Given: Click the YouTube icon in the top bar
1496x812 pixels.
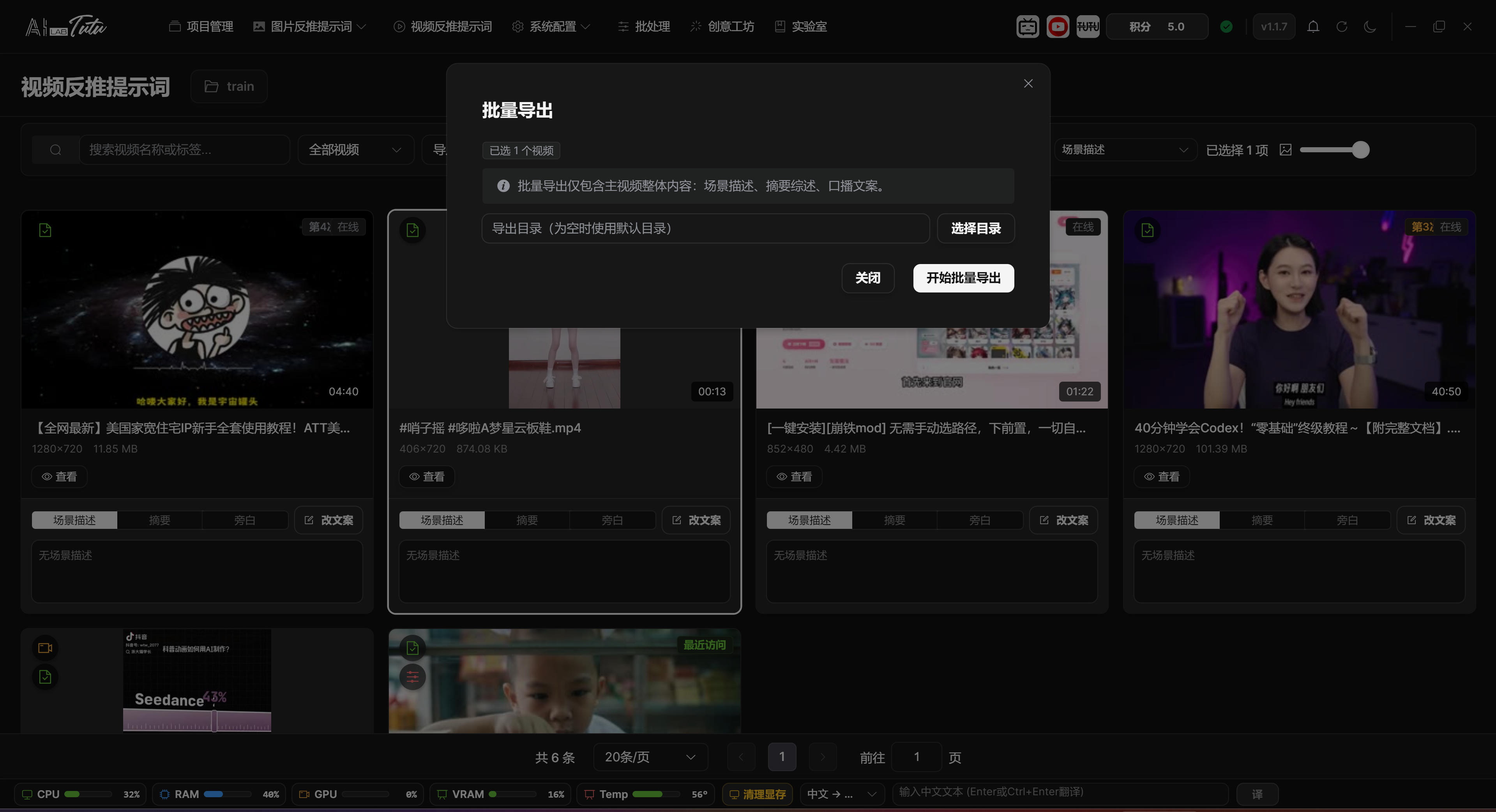Looking at the screenshot, I should click(x=1058, y=26).
